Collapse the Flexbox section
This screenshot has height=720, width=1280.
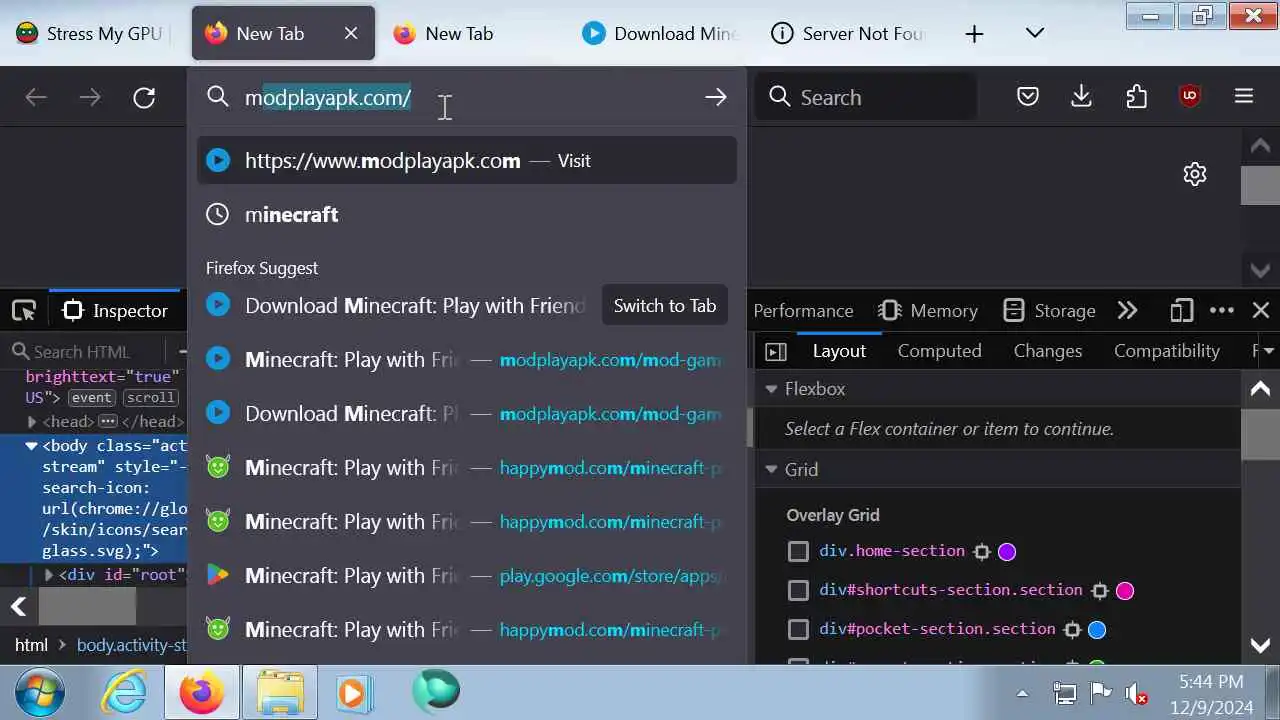tap(771, 389)
